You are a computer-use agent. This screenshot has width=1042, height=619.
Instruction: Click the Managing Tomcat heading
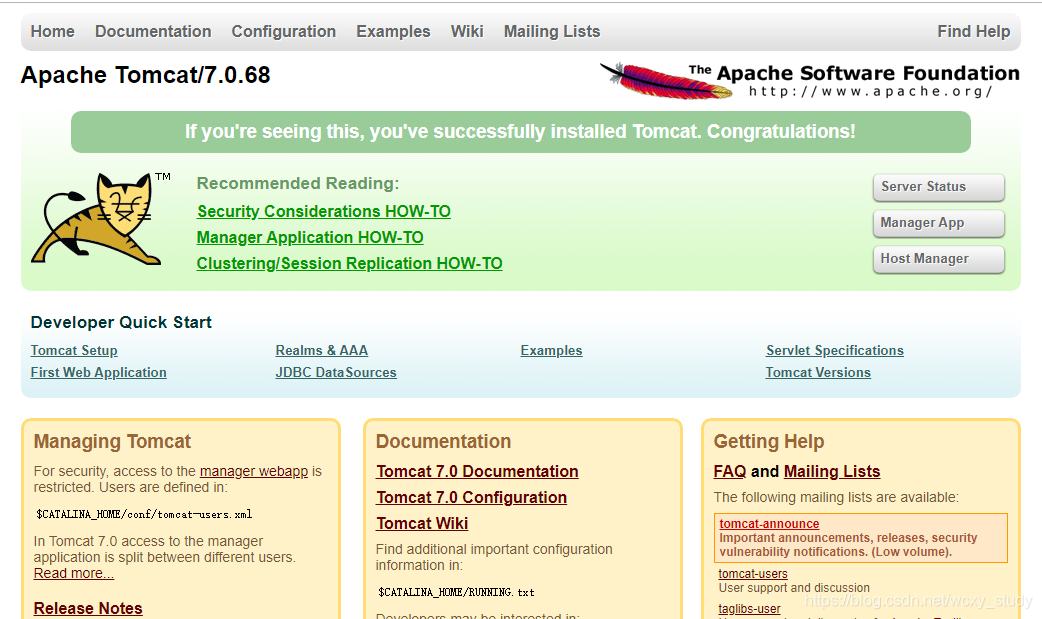[x=112, y=441]
